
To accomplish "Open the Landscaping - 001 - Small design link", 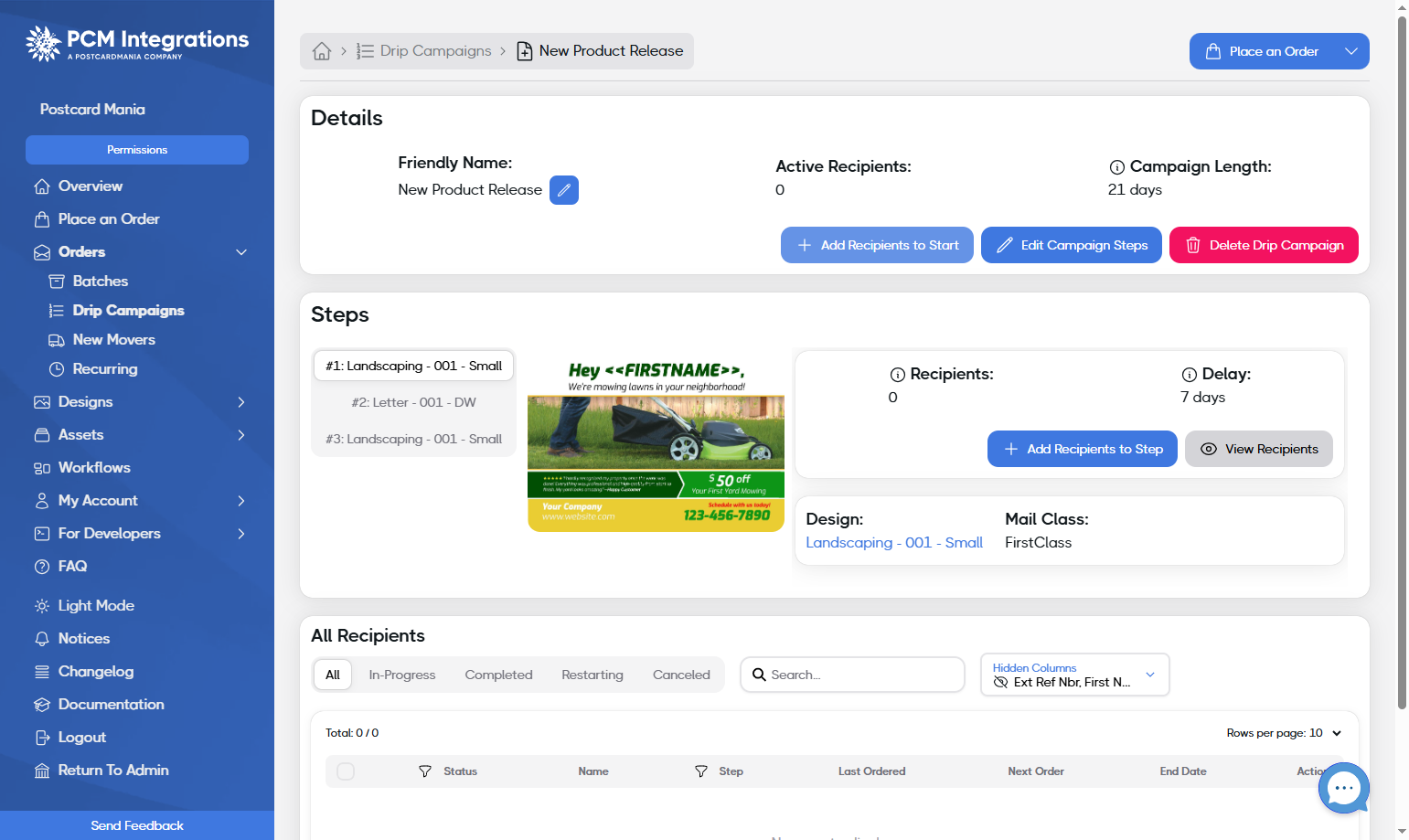I will coord(894,543).
